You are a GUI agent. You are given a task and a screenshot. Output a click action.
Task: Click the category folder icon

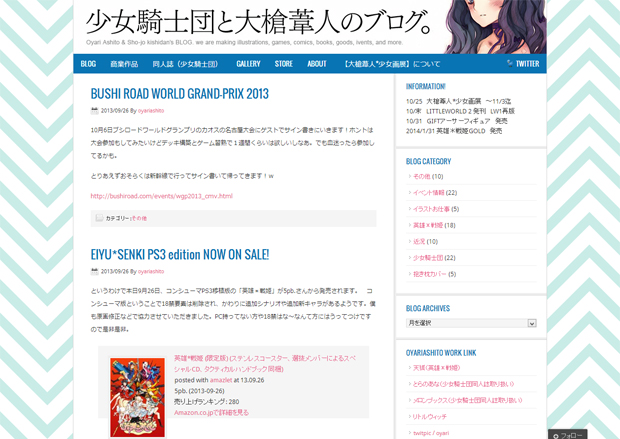(99, 218)
